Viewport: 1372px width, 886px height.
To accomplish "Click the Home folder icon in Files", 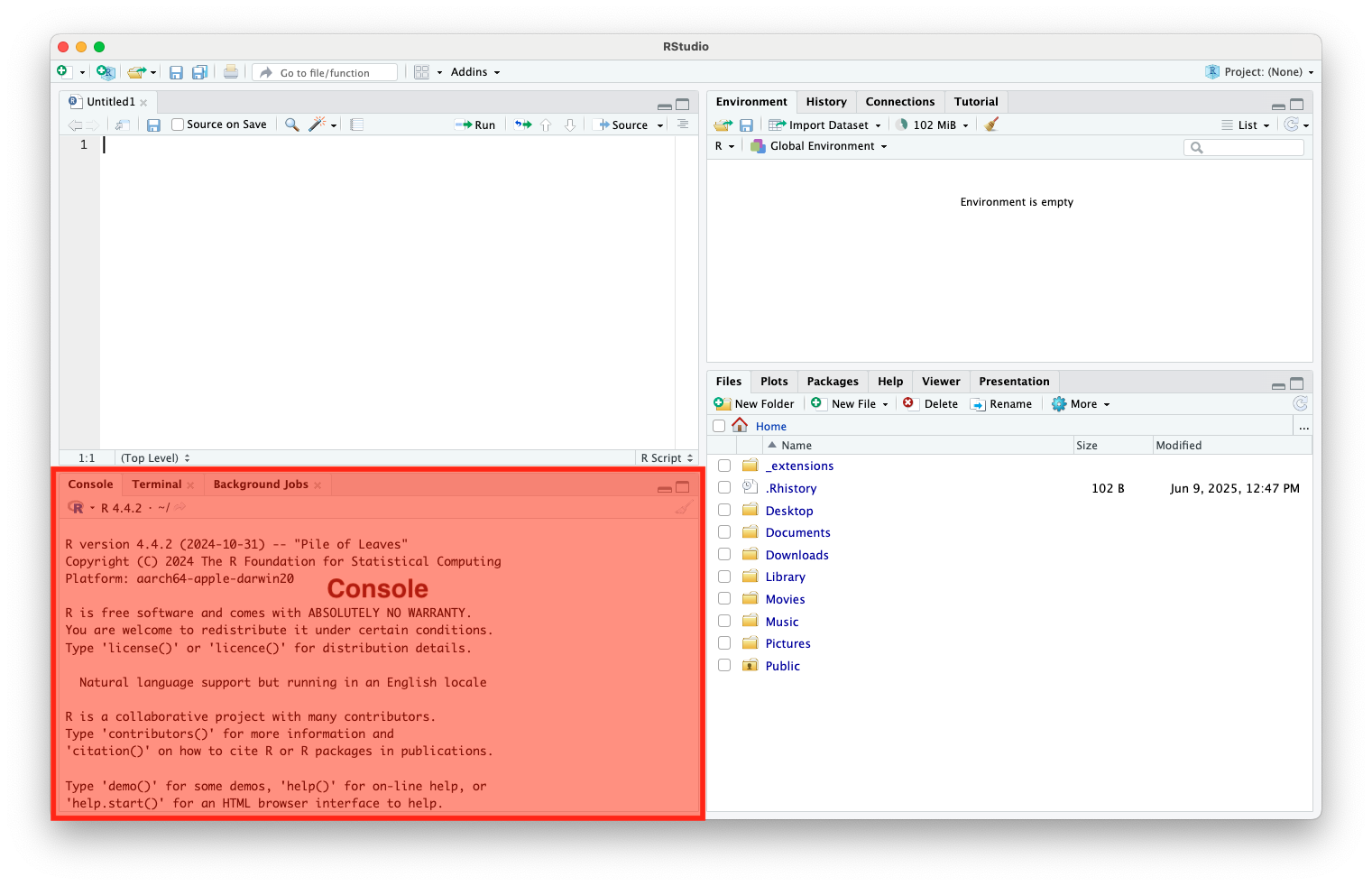I will (740, 425).
